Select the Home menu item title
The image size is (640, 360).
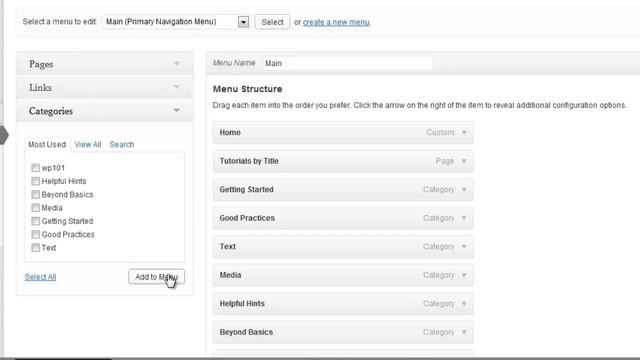[230, 132]
